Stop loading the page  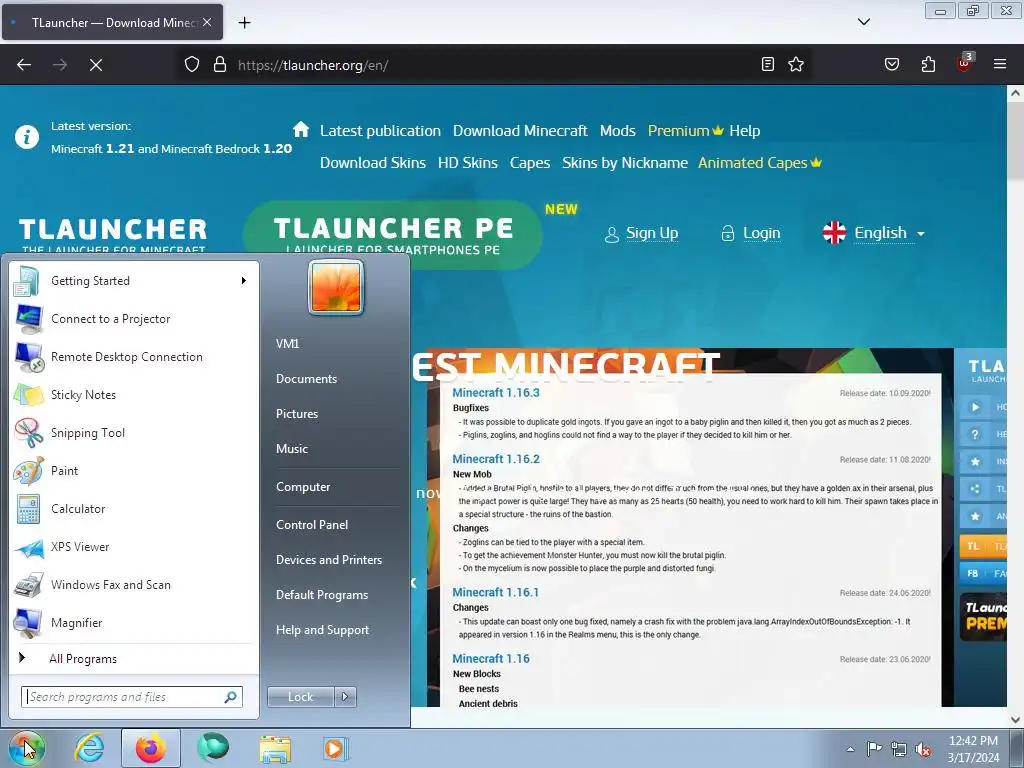pyautogui.click(x=96, y=65)
